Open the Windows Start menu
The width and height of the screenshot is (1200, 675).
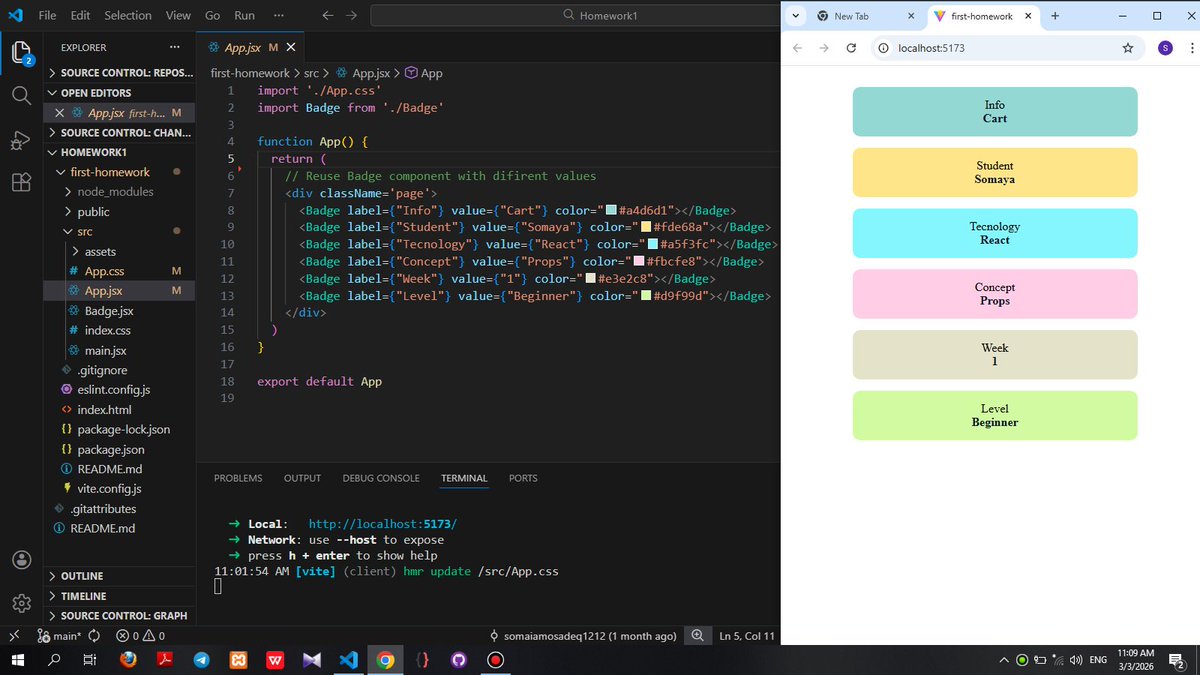click(17, 660)
